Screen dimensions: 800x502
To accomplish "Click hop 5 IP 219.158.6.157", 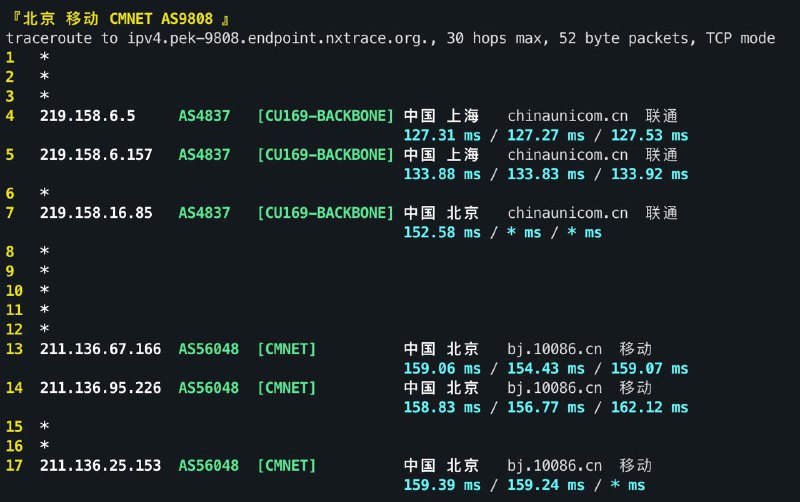I will (x=96, y=155).
